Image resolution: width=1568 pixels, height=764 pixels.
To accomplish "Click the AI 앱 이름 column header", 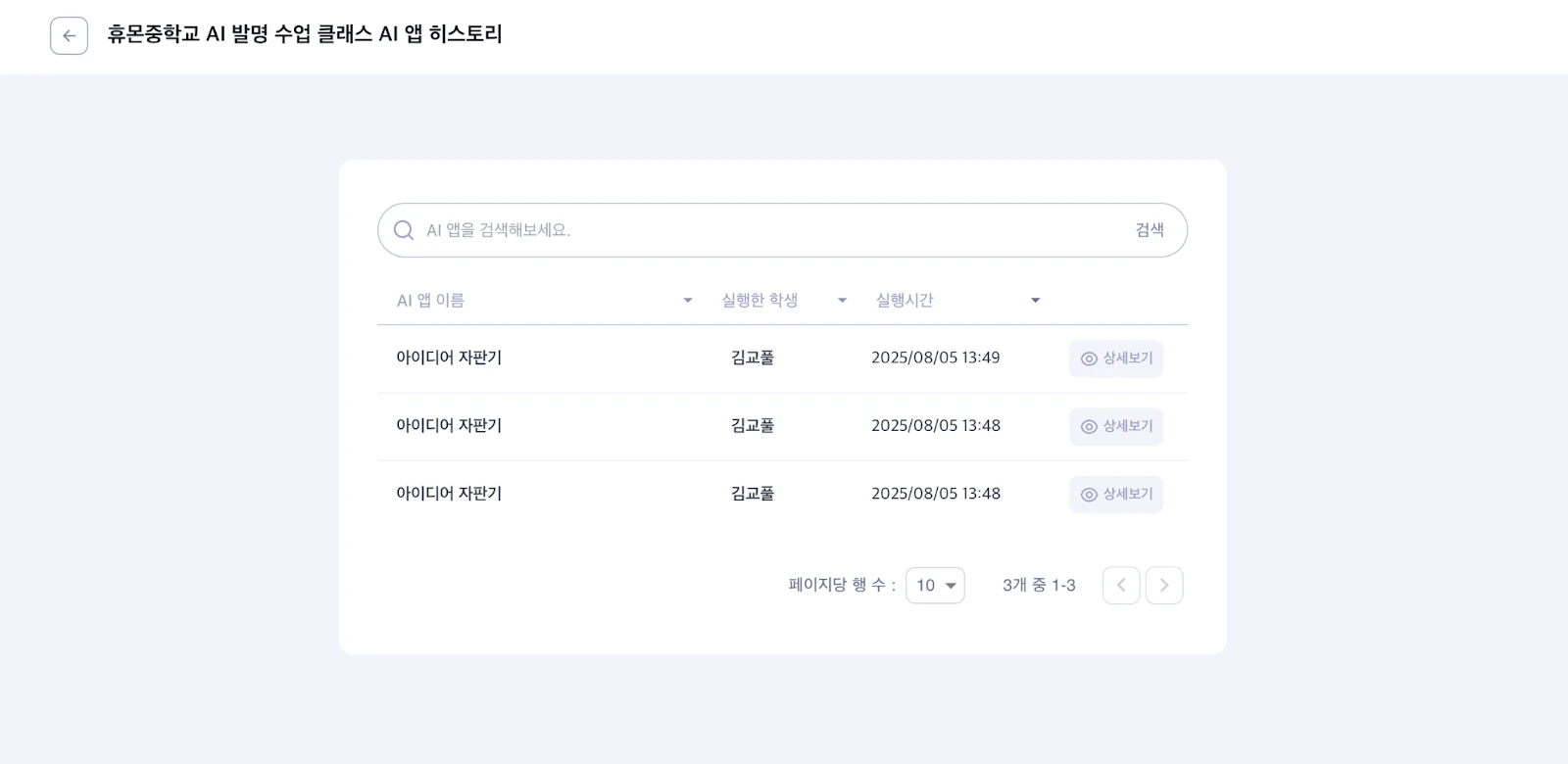I will (x=430, y=301).
